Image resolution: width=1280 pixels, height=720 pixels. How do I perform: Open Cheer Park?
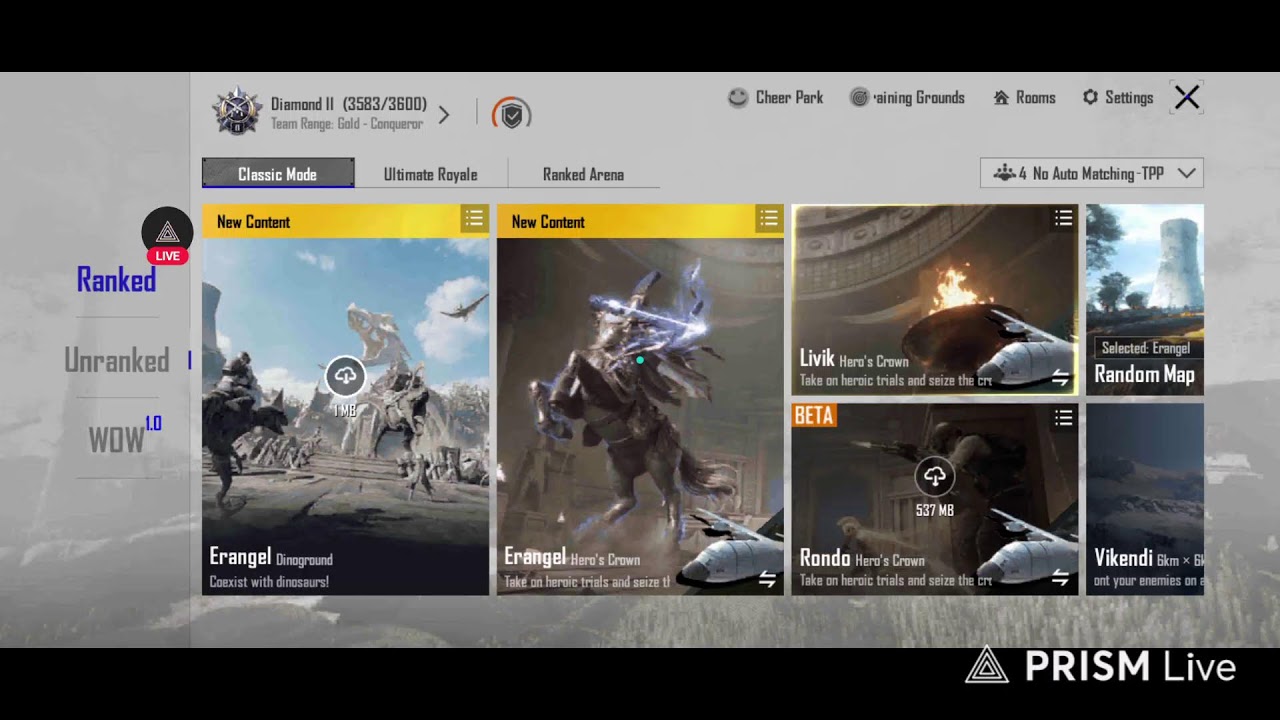coord(776,98)
